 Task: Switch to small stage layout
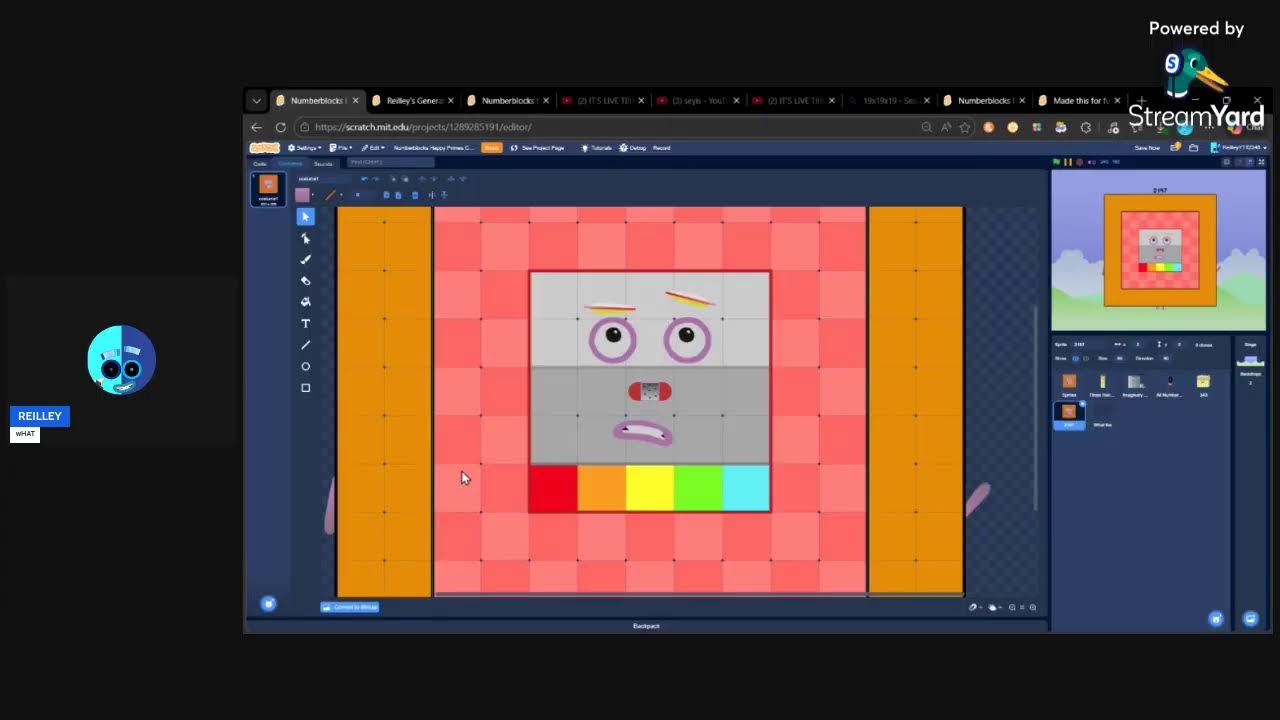pos(1239,162)
